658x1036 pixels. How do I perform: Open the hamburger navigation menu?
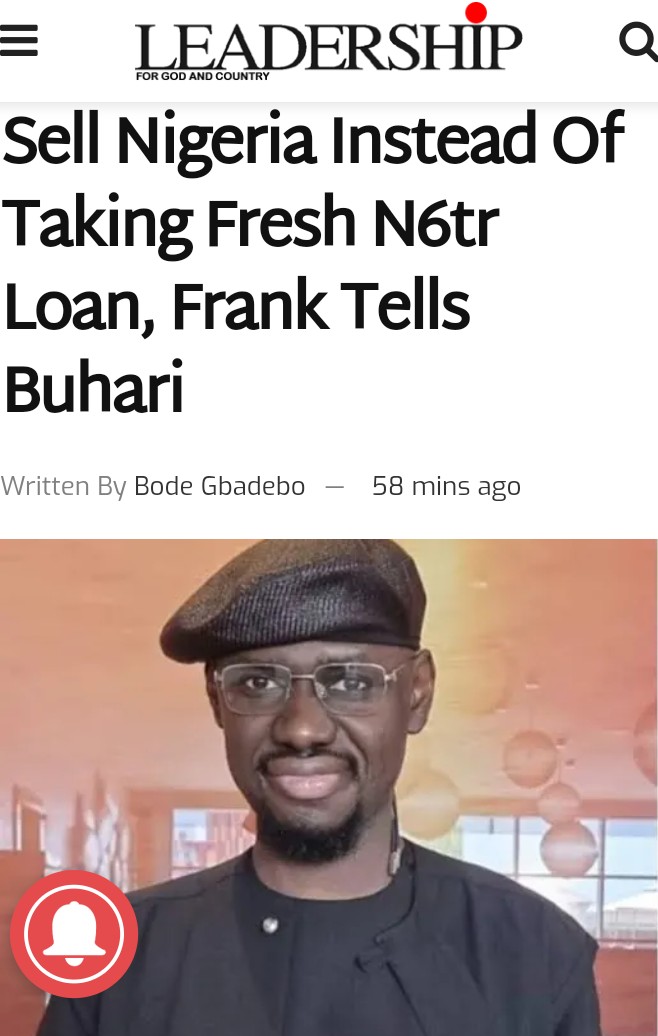coord(18,40)
